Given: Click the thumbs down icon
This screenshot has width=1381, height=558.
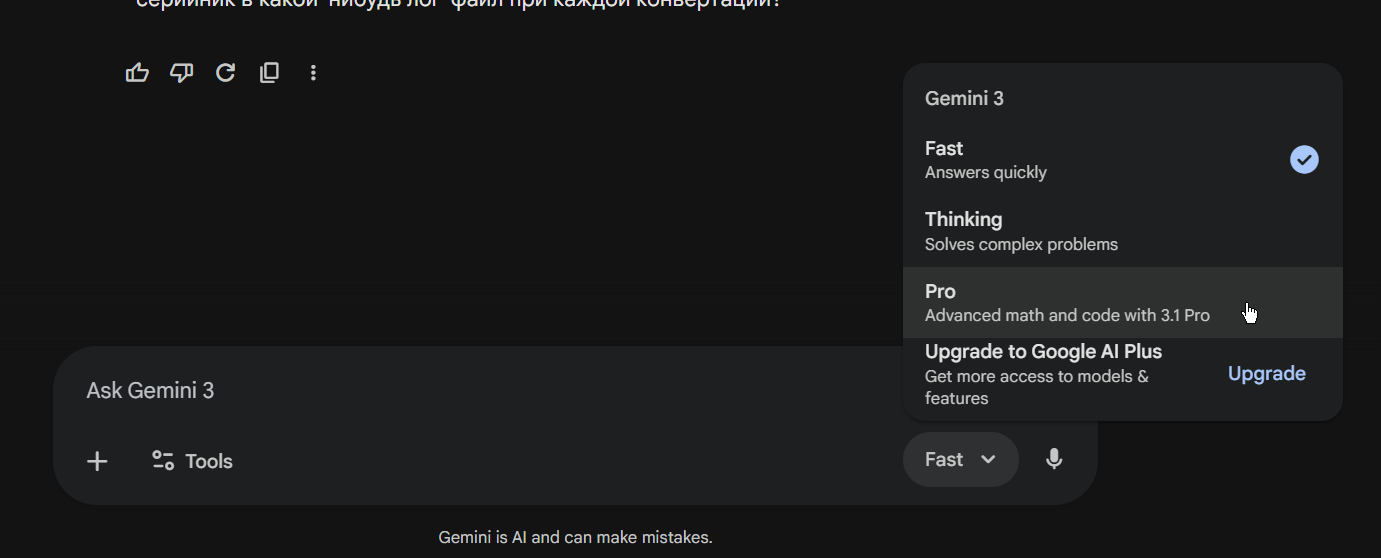Looking at the screenshot, I should (x=181, y=73).
